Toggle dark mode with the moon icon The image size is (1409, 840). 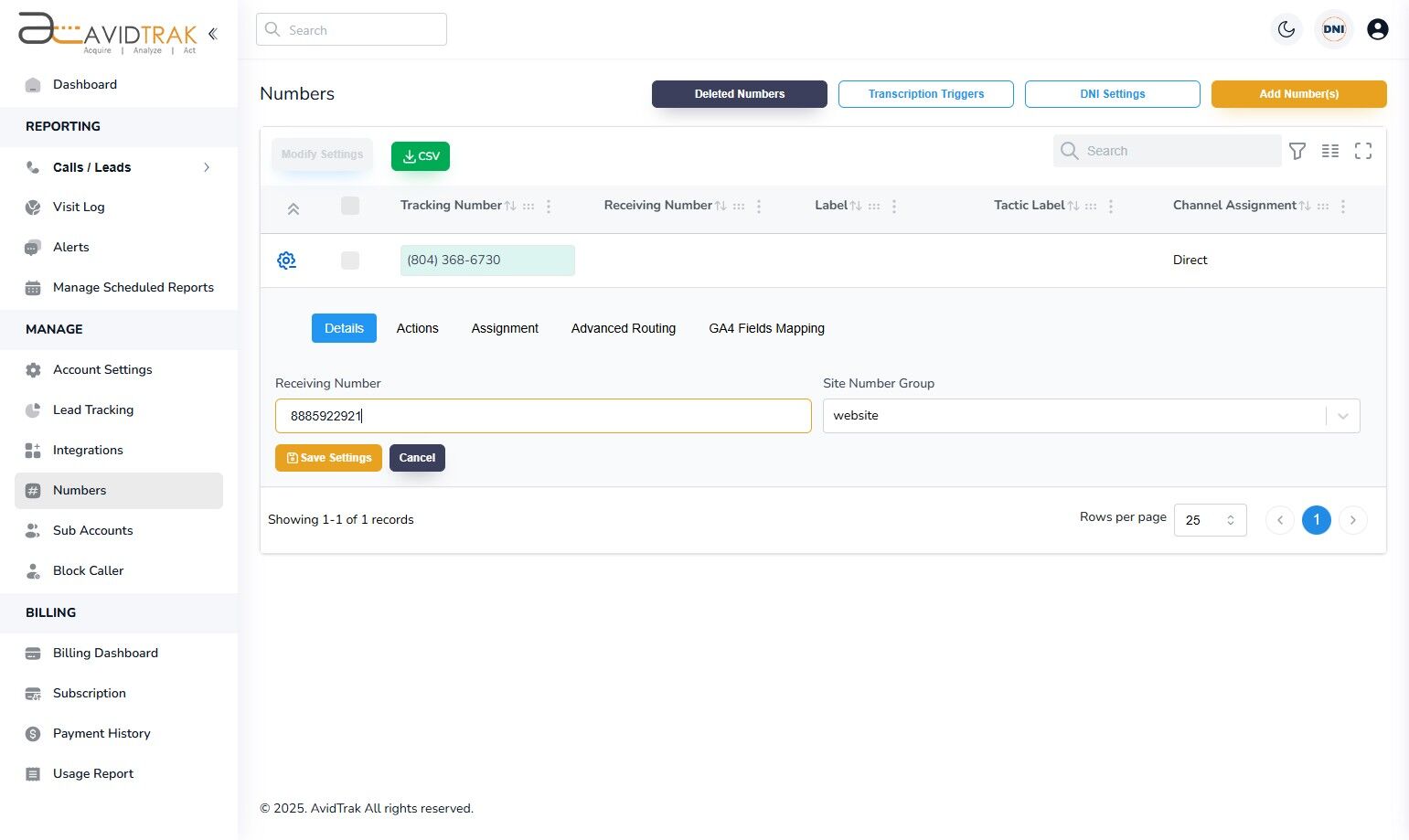pyautogui.click(x=1286, y=28)
